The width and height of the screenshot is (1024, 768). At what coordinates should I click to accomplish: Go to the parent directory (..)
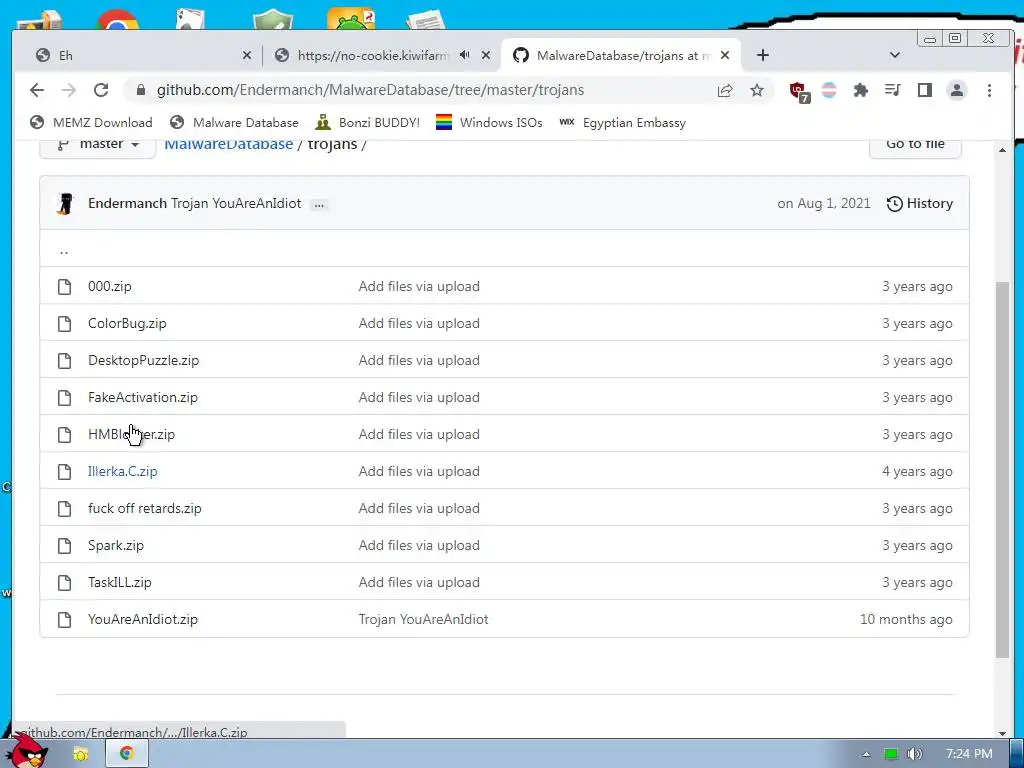[x=64, y=251]
